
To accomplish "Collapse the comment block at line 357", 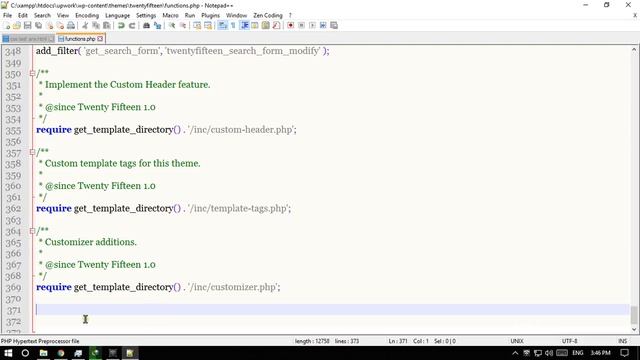I will (32, 152).
